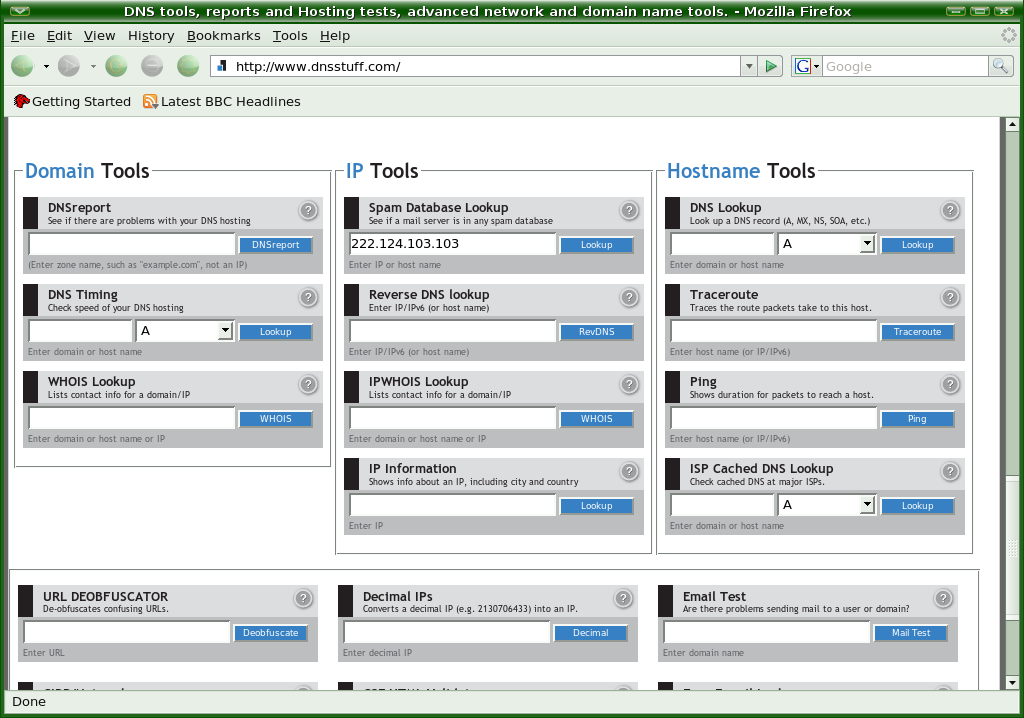Open the Edit menu
Viewport: 1024px width, 718px height.
pyautogui.click(x=59, y=35)
